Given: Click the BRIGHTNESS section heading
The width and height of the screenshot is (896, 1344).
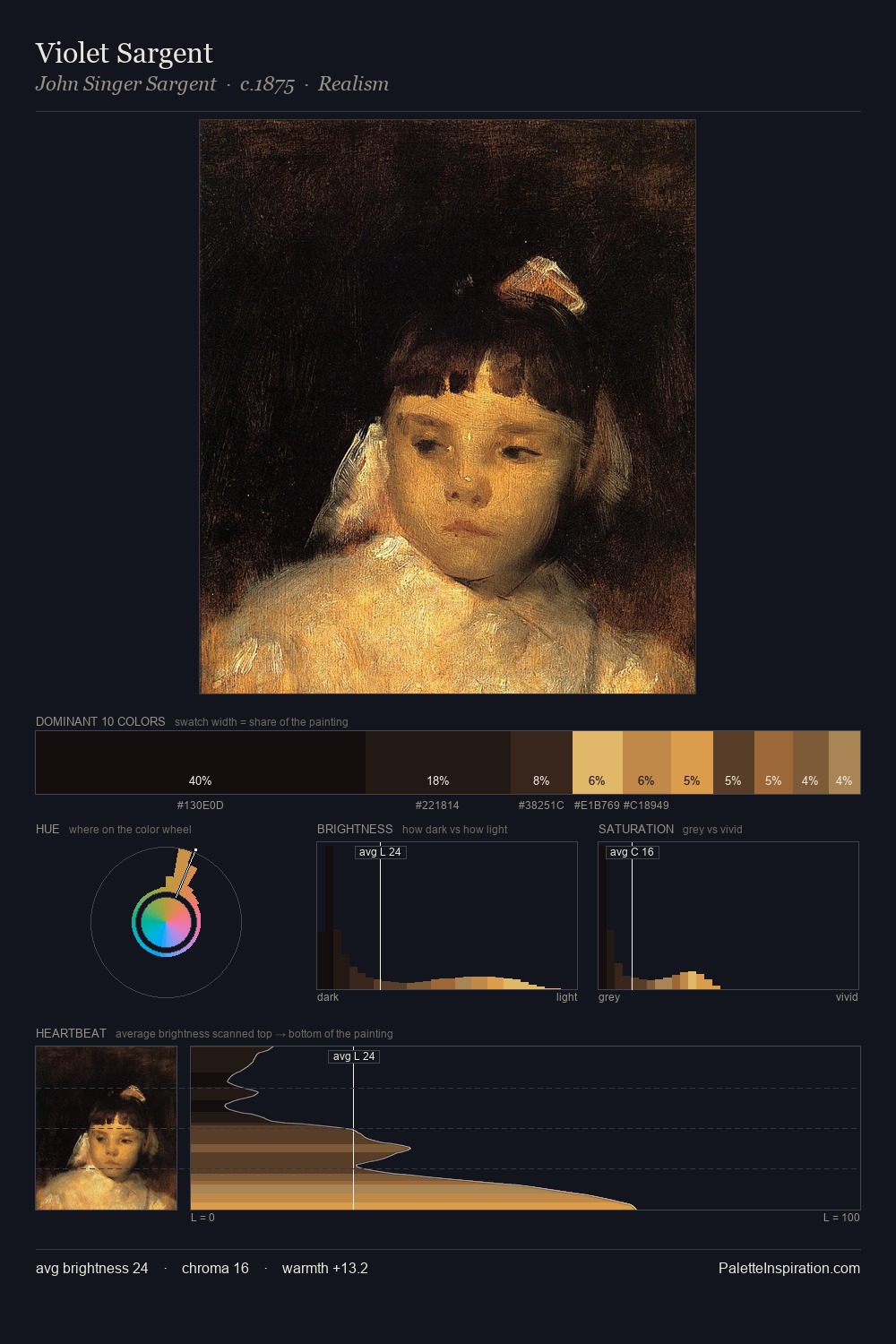Looking at the screenshot, I should click(x=355, y=829).
